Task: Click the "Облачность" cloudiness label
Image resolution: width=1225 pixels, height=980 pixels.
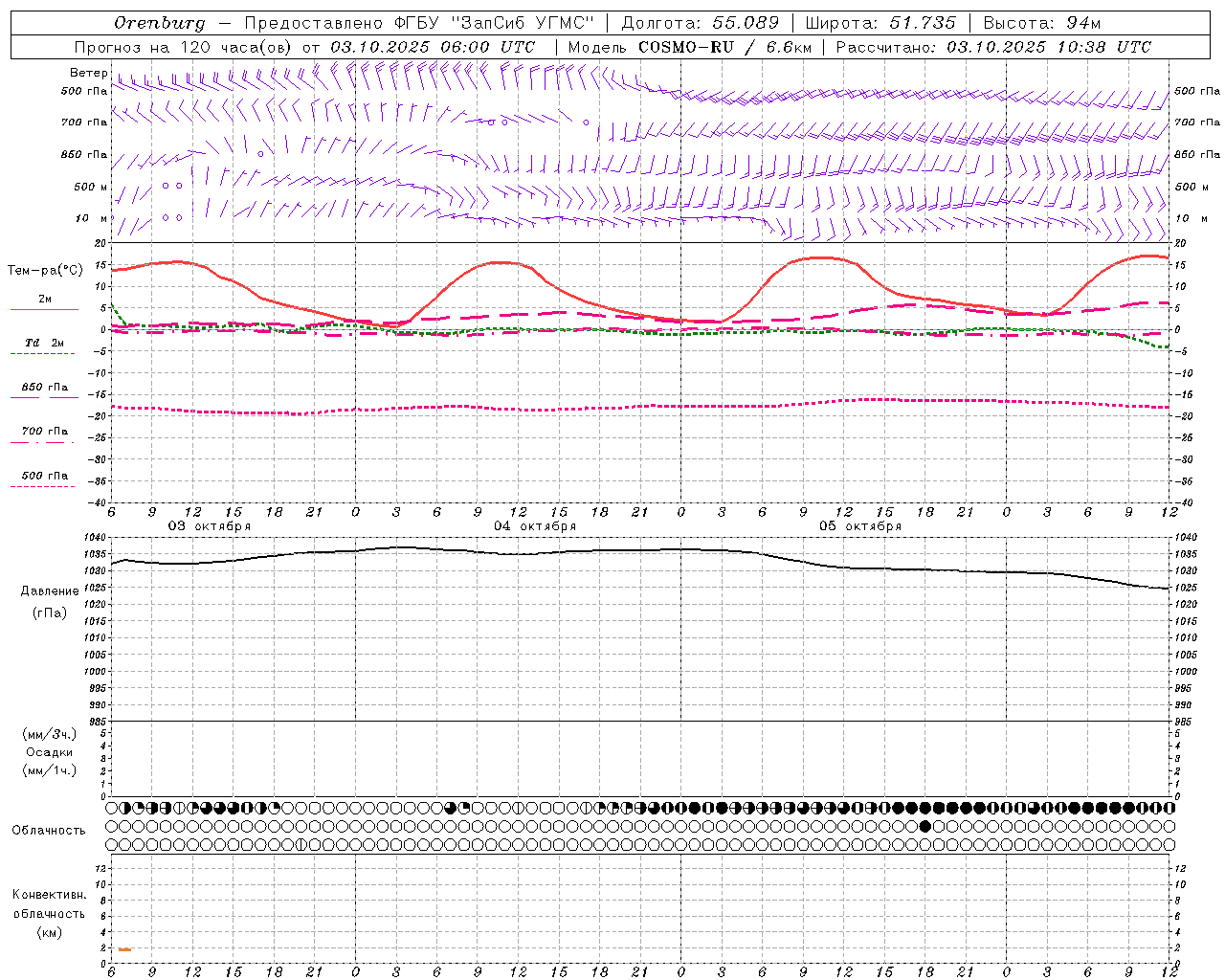Action: pos(49,831)
